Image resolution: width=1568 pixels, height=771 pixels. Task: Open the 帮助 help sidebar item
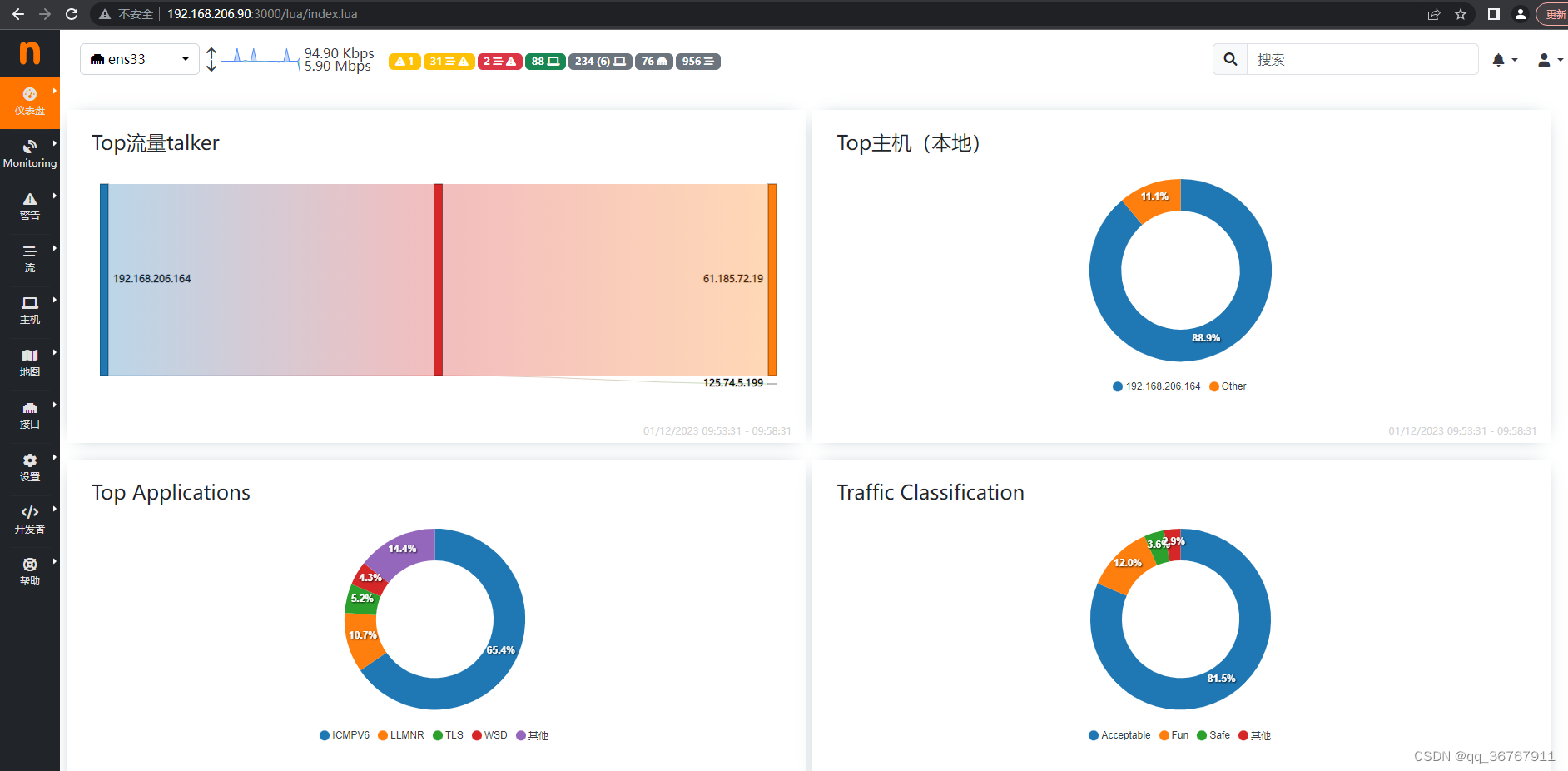click(30, 572)
